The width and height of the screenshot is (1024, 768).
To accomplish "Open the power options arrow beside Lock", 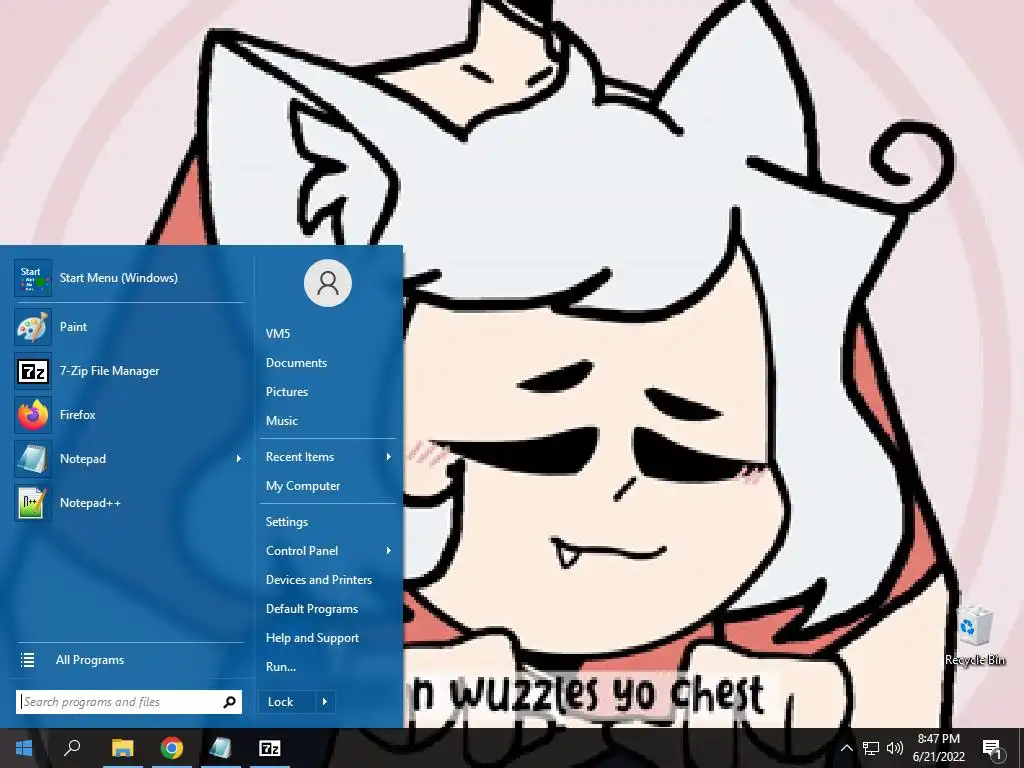I will point(325,702).
